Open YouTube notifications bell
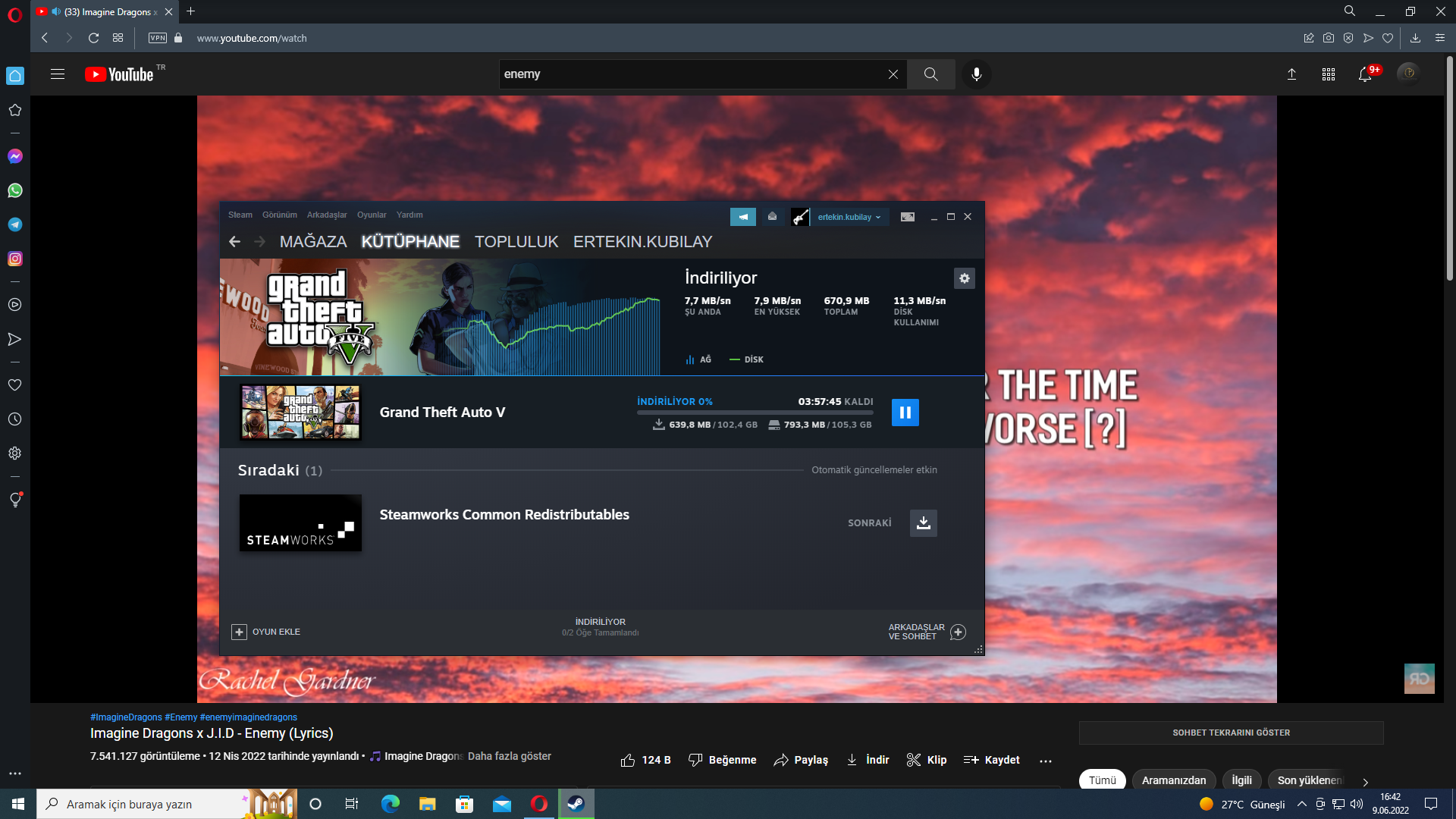This screenshot has width=1456, height=819. click(x=1364, y=74)
